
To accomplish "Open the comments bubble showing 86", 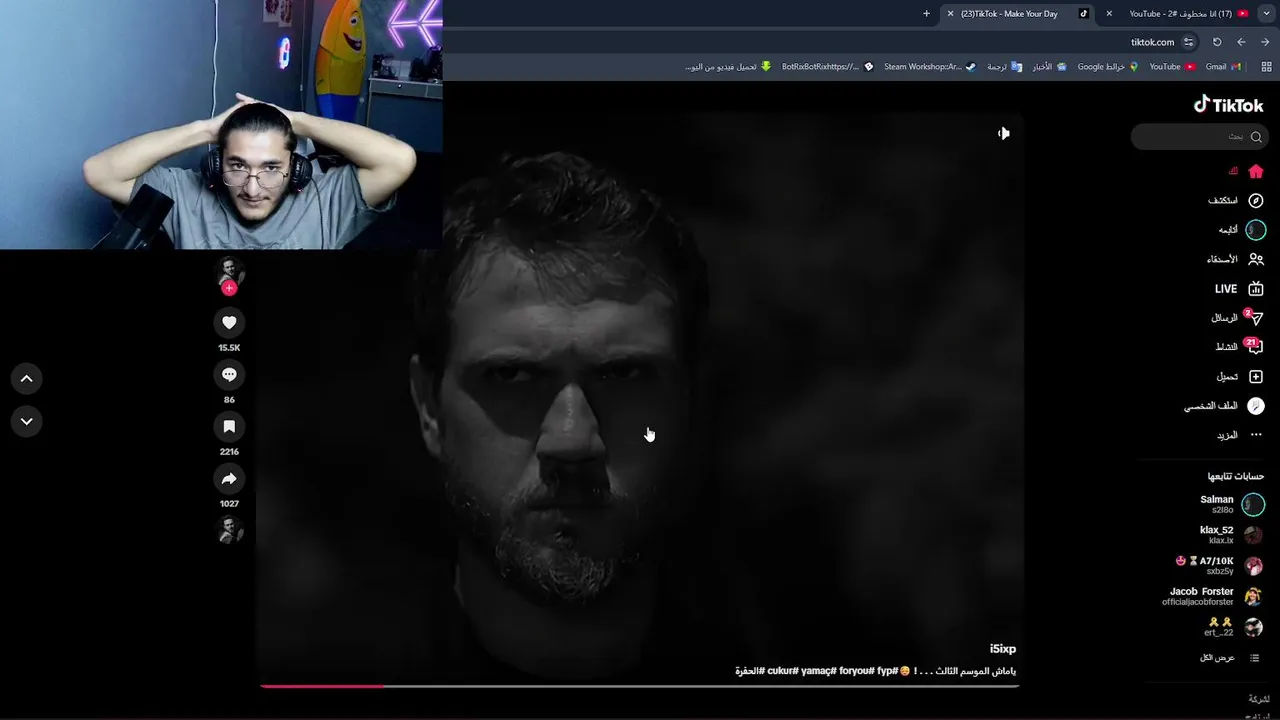I will pos(229,374).
